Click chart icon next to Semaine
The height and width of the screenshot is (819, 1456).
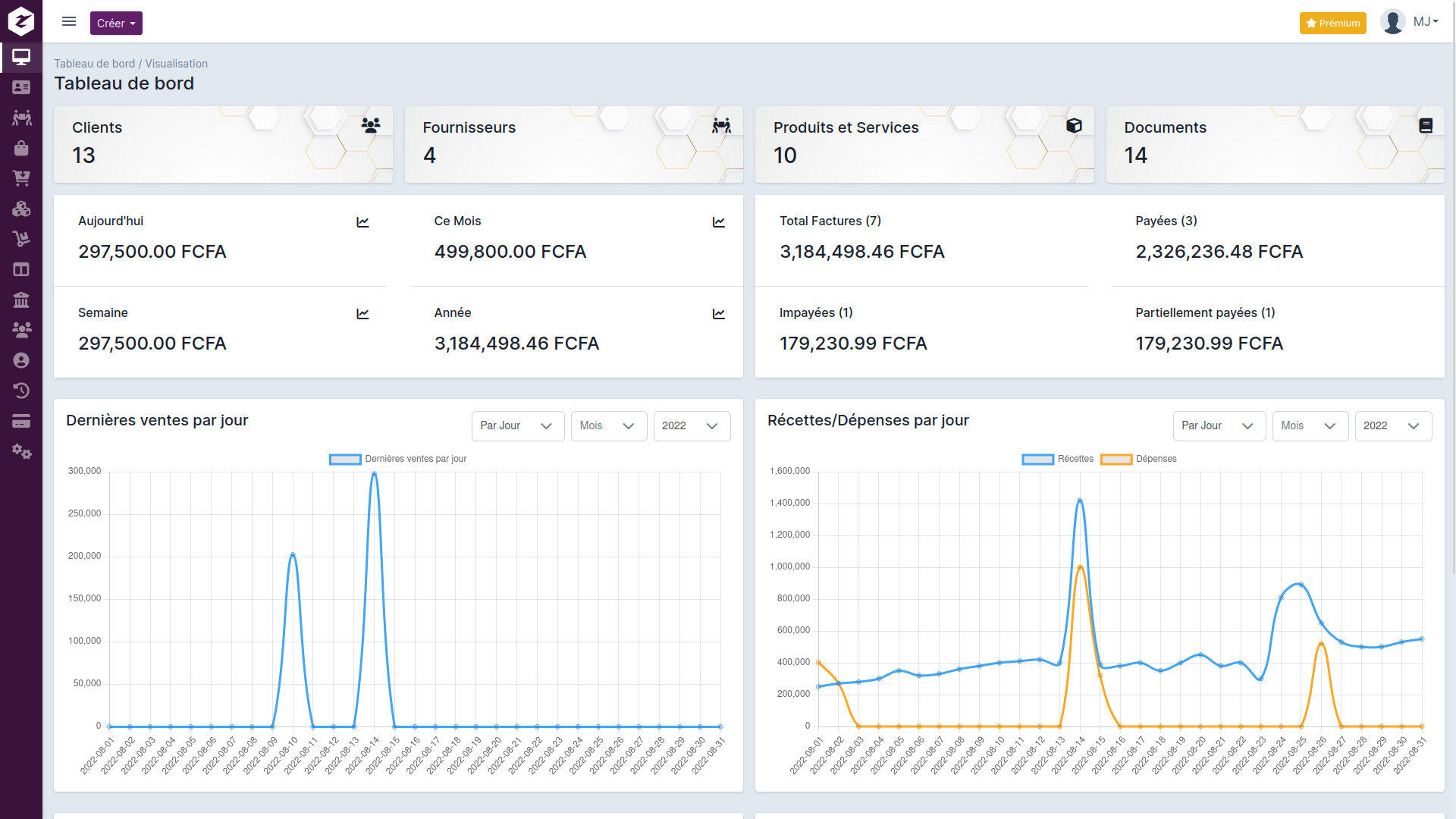point(362,314)
